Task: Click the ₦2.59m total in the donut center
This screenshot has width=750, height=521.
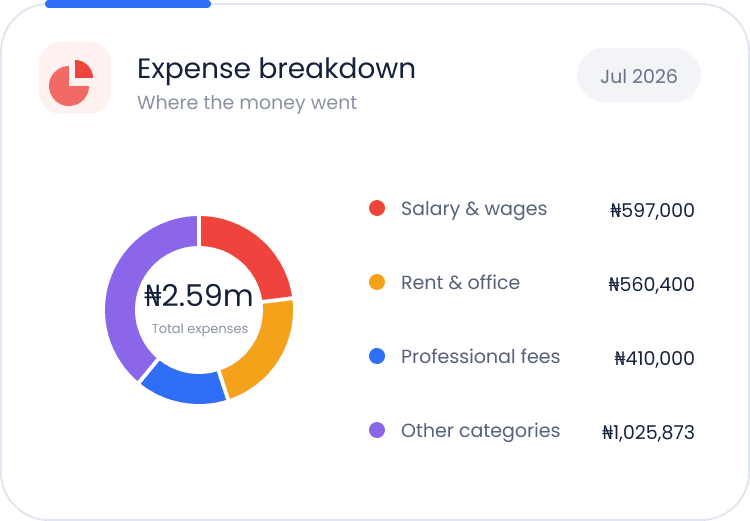Action: coord(199,295)
